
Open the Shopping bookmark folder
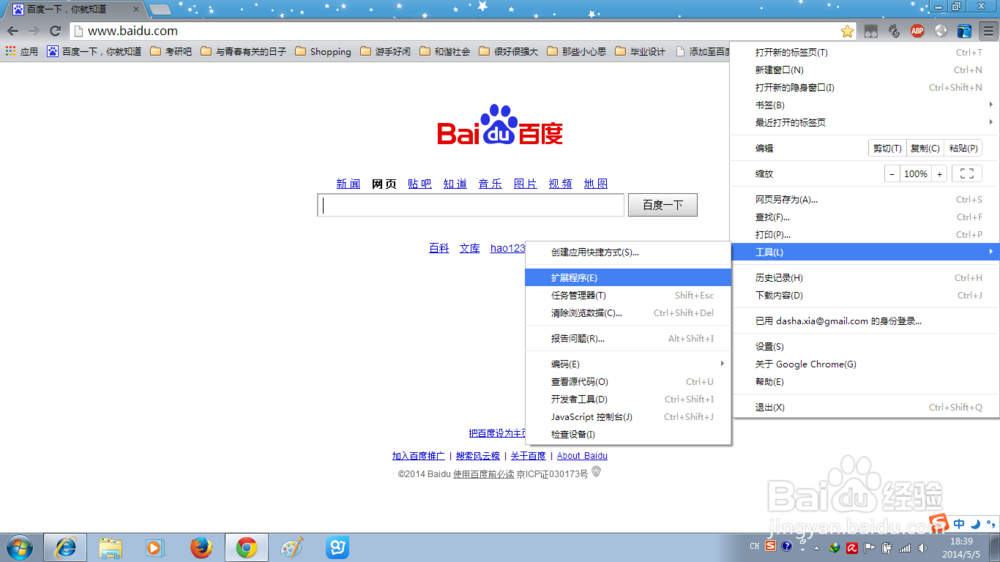(x=323, y=51)
